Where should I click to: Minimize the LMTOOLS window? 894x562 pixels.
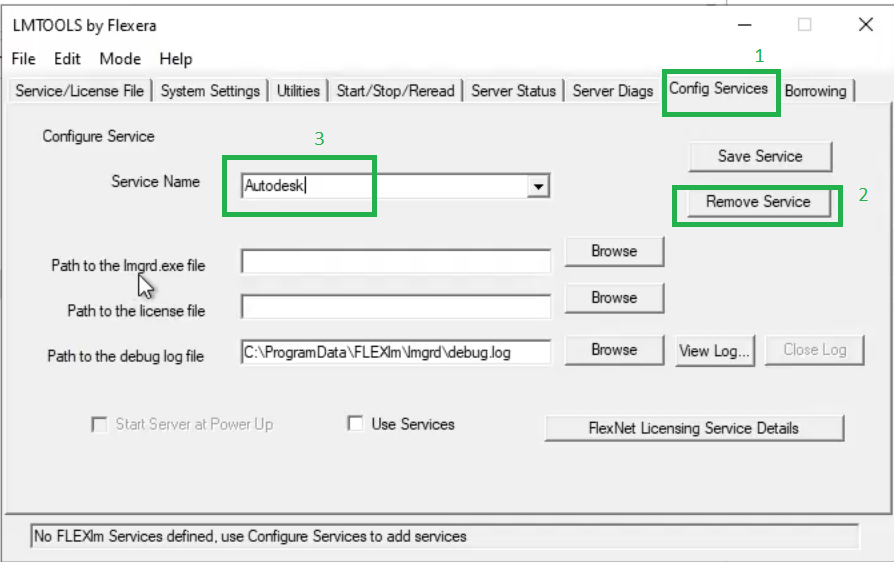[x=745, y=25]
